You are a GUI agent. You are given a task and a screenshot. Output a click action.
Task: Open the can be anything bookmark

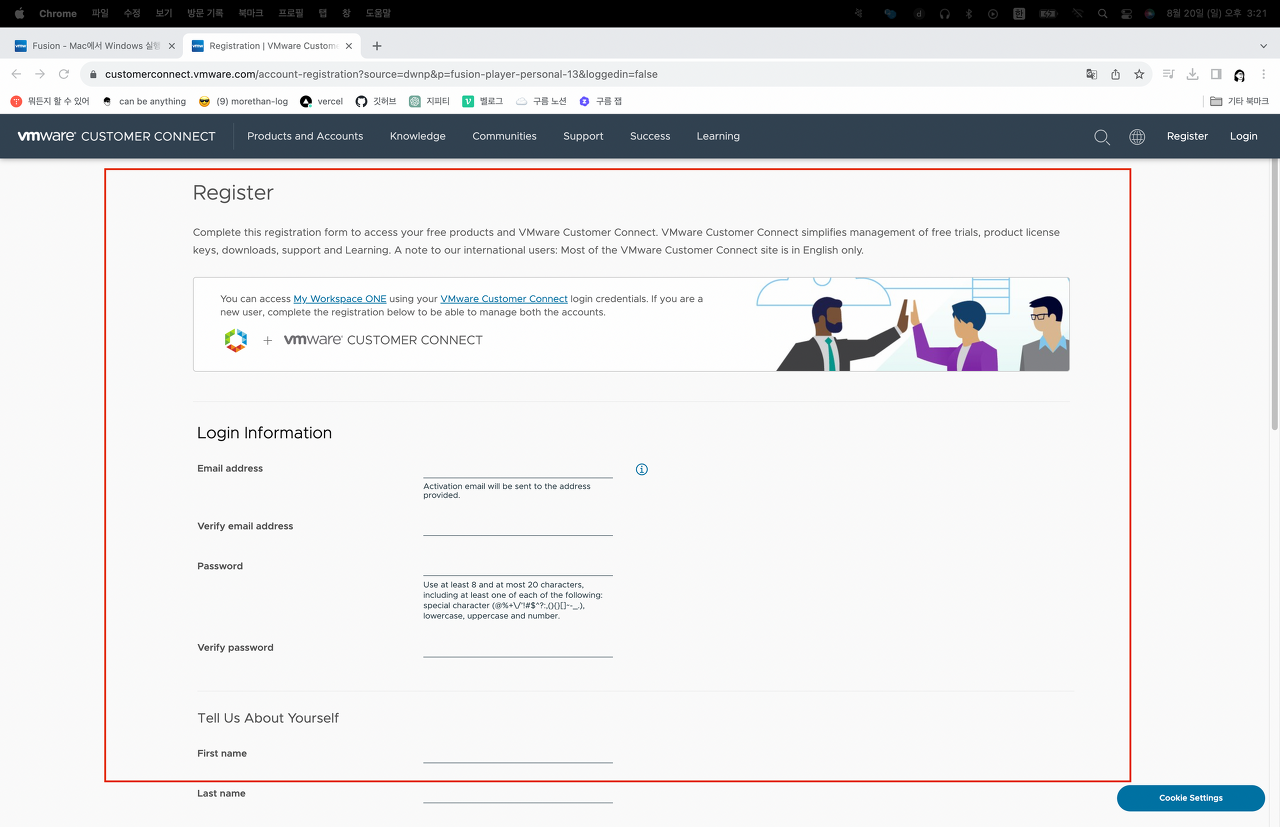tap(144, 101)
